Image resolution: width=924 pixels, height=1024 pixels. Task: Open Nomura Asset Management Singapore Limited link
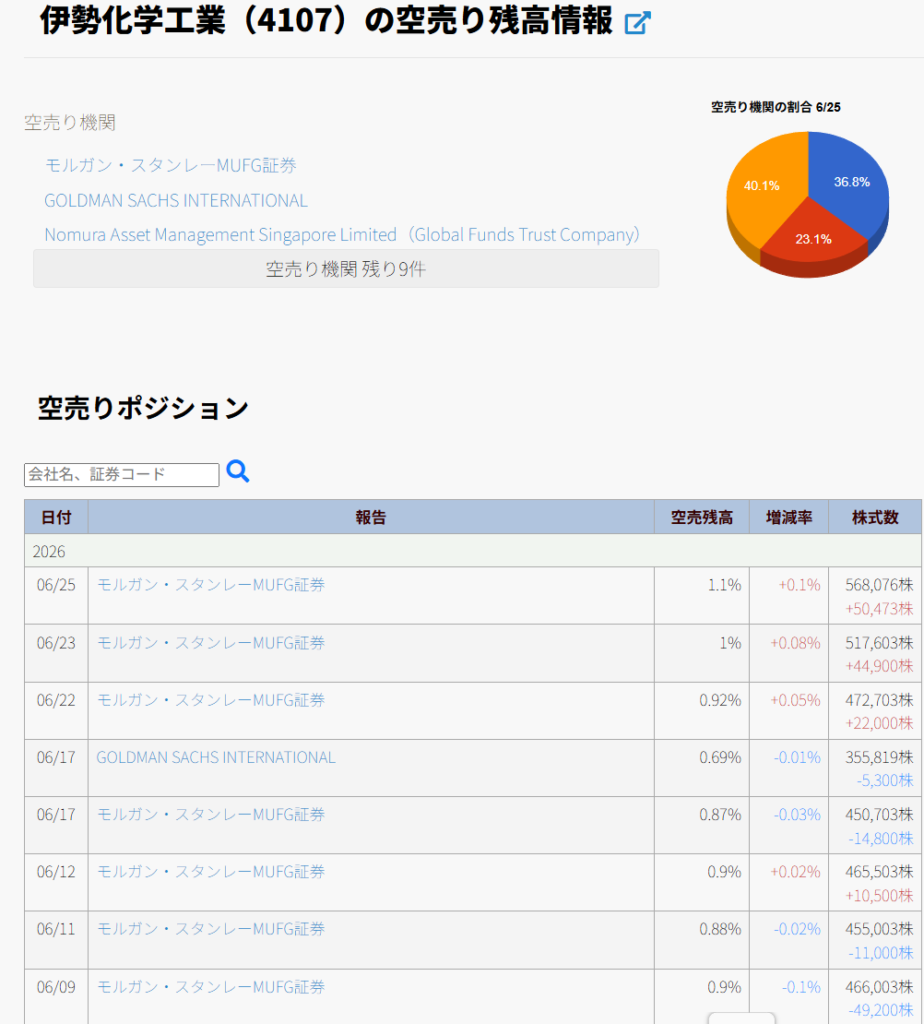342,234
